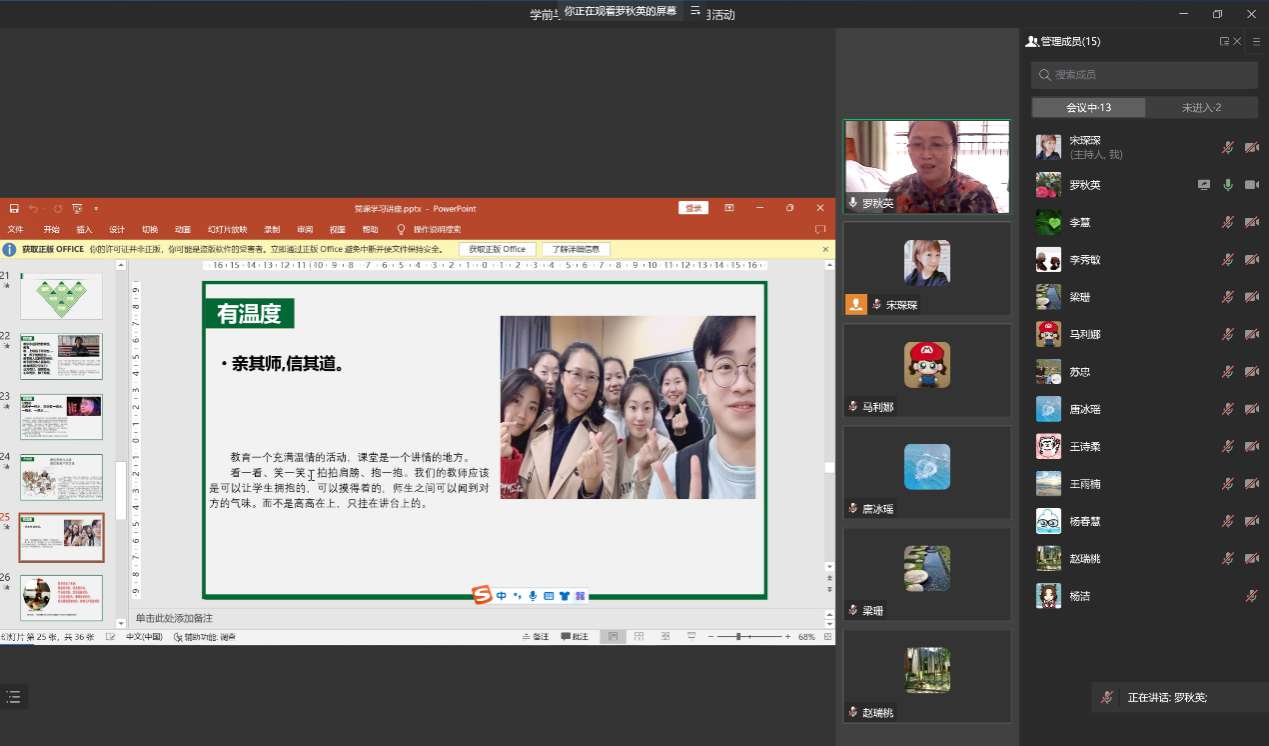This screenshot has height=746, width=1269.
Task: Click the Sogou input method logo
Action: [482, 596]
